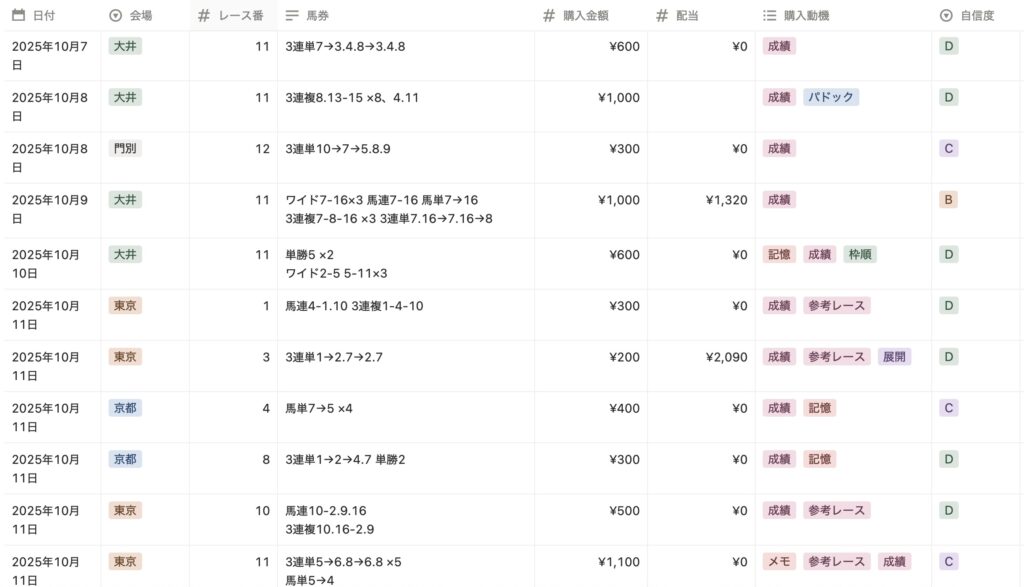Open the 会場 column header menu
1024x587 pixels.
pos(141,16)
